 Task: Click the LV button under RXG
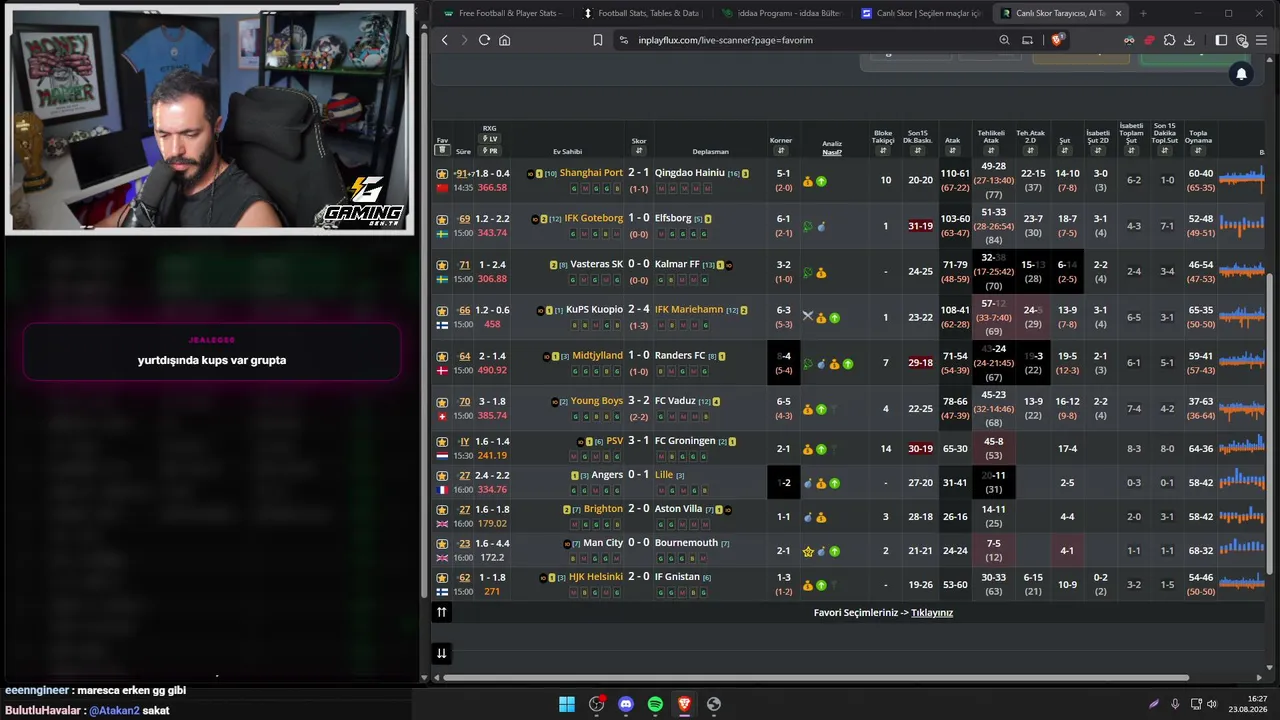click(x=490, y=139)
